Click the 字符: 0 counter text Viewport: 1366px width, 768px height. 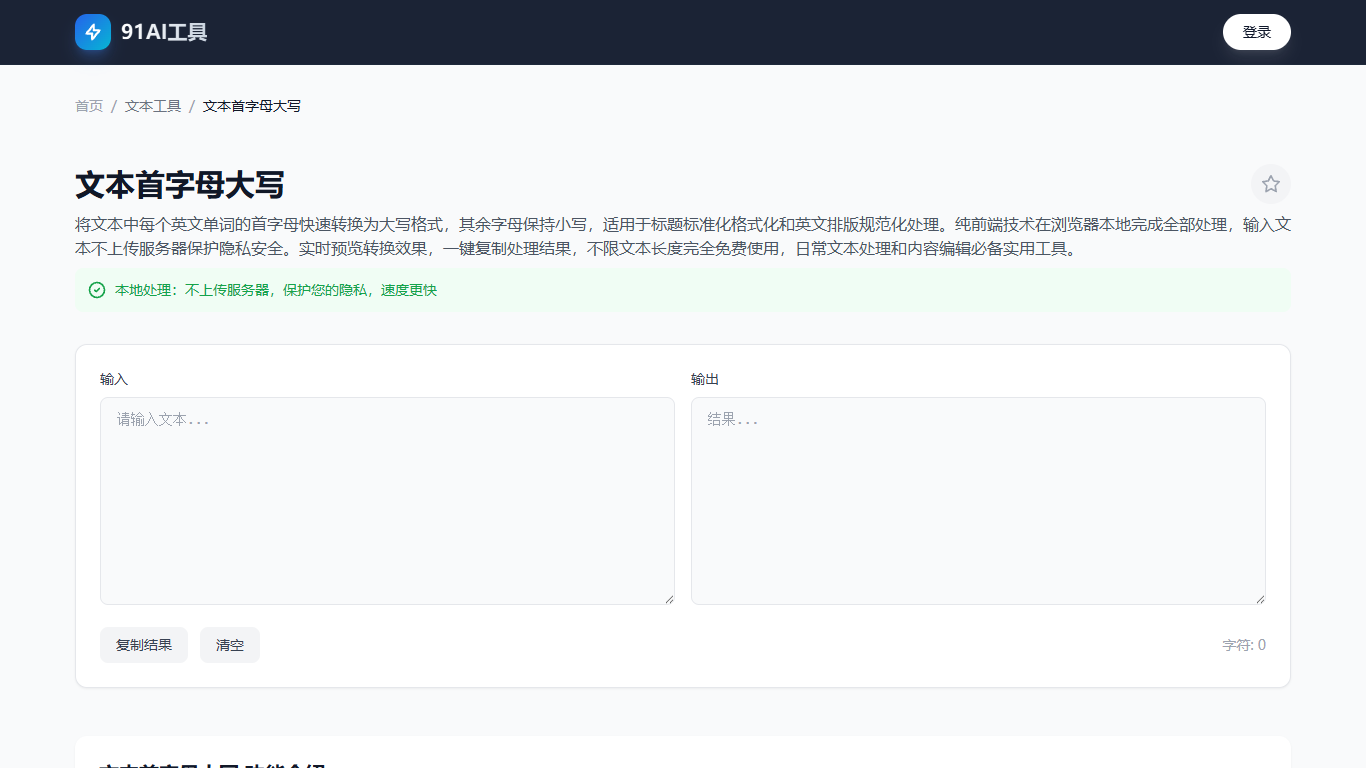[x=1244, y=645]
